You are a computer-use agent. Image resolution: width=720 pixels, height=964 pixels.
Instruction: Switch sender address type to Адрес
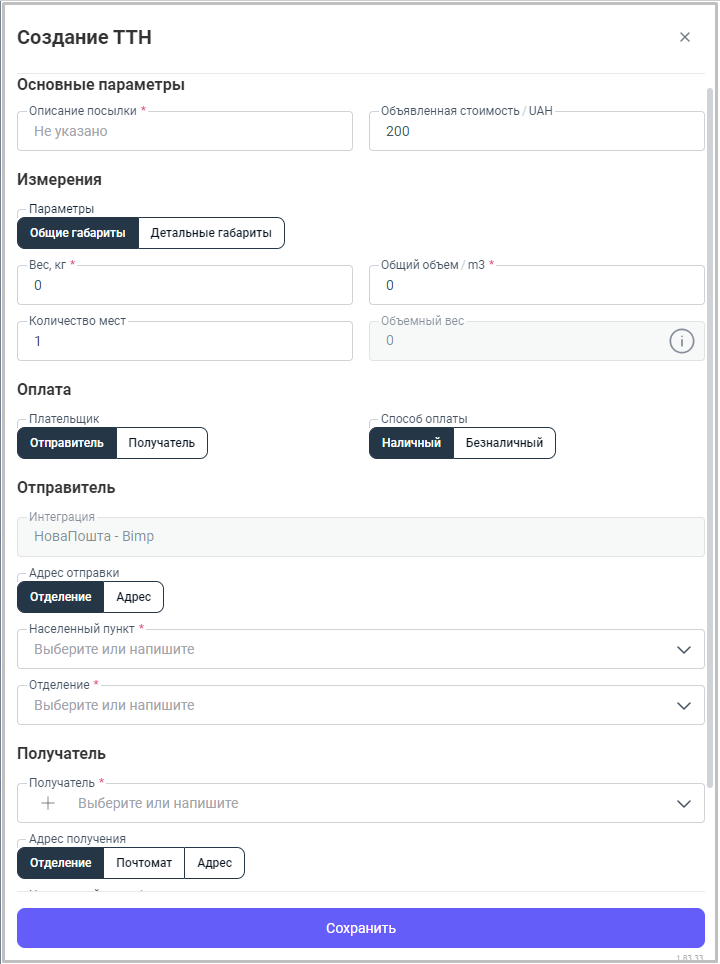(x=133, y=597)
